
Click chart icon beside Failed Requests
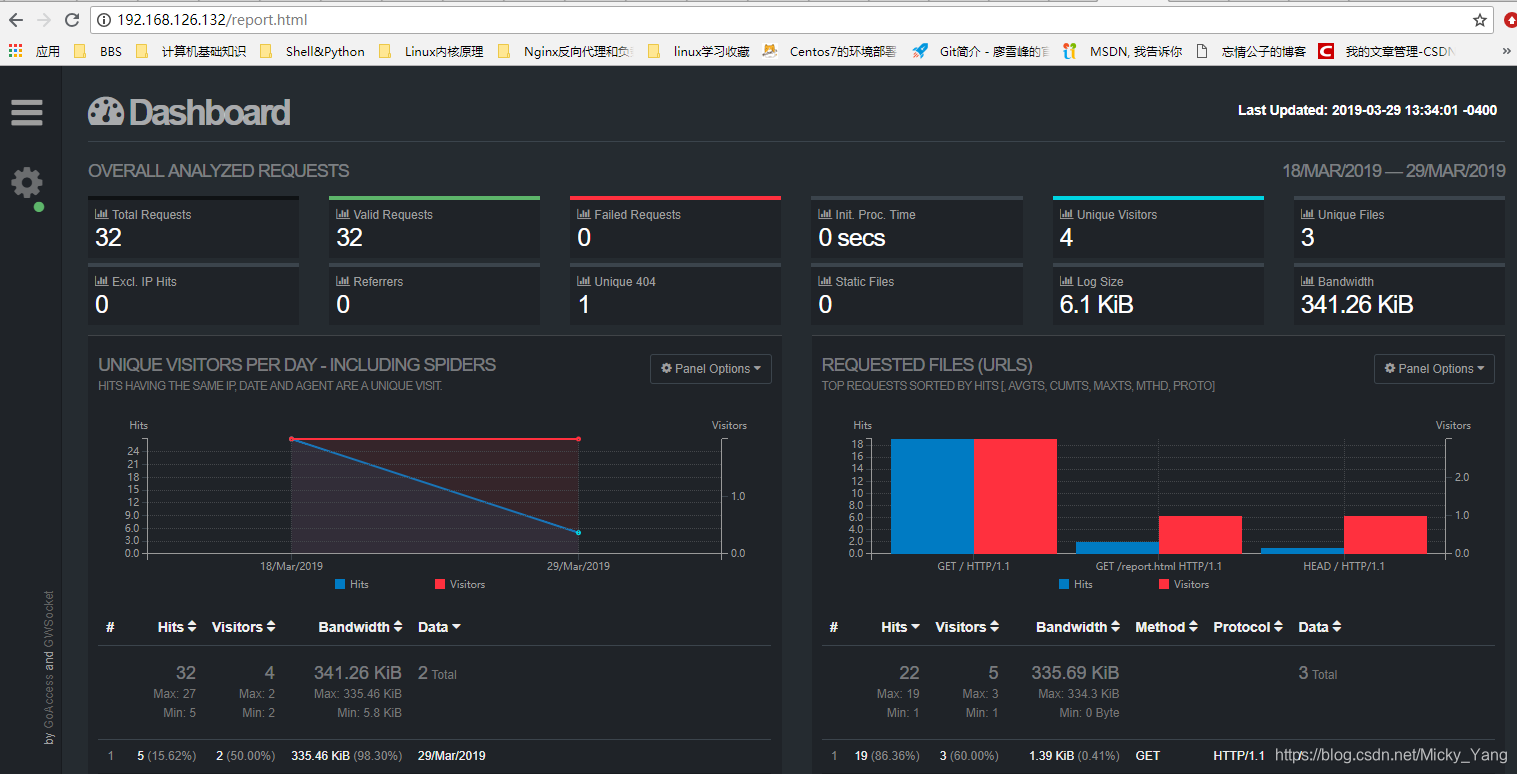pyautogui.click(x=584, y=214)
